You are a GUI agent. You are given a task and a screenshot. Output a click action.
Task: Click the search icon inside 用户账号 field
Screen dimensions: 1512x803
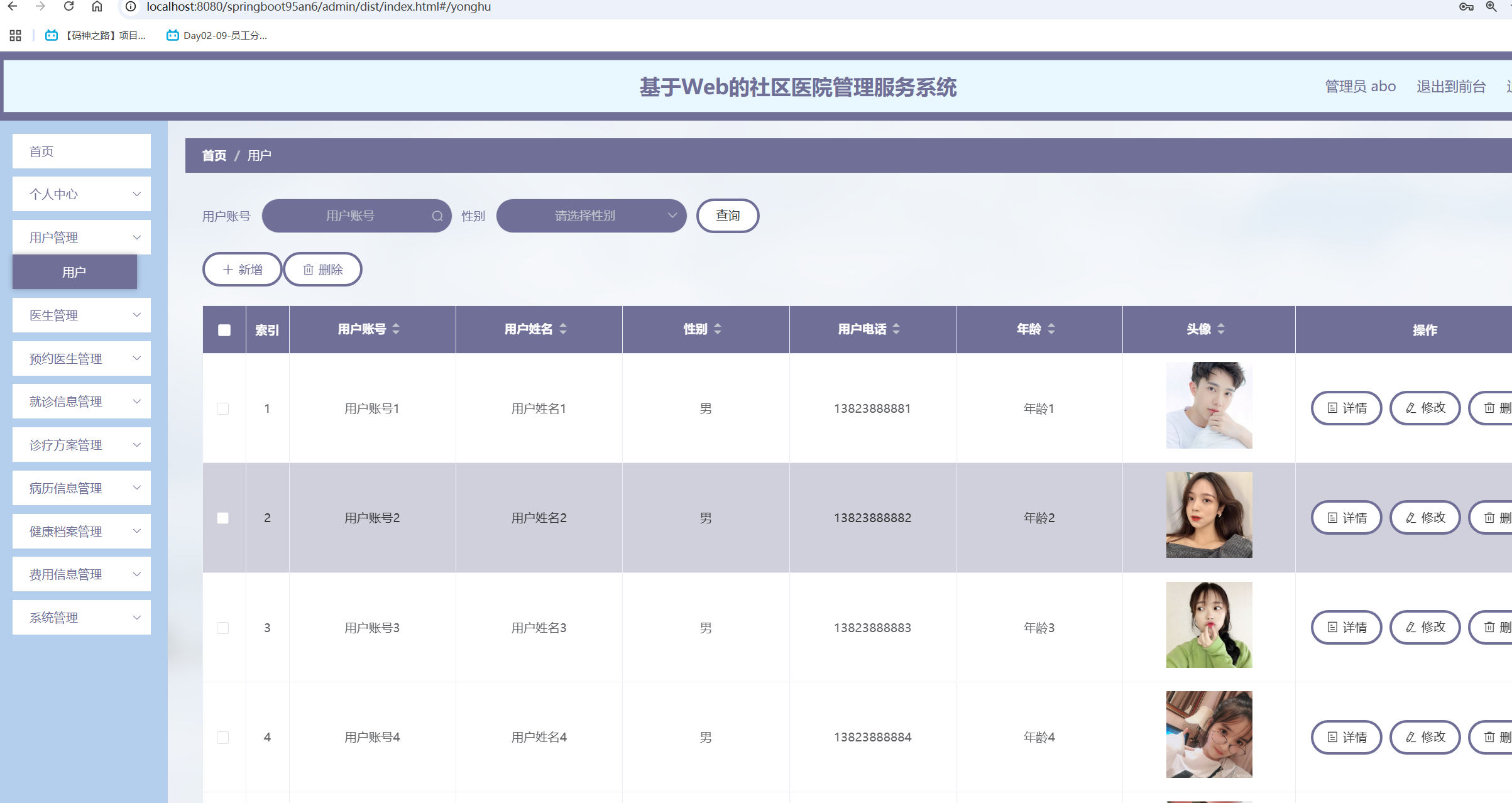[437, 216]
